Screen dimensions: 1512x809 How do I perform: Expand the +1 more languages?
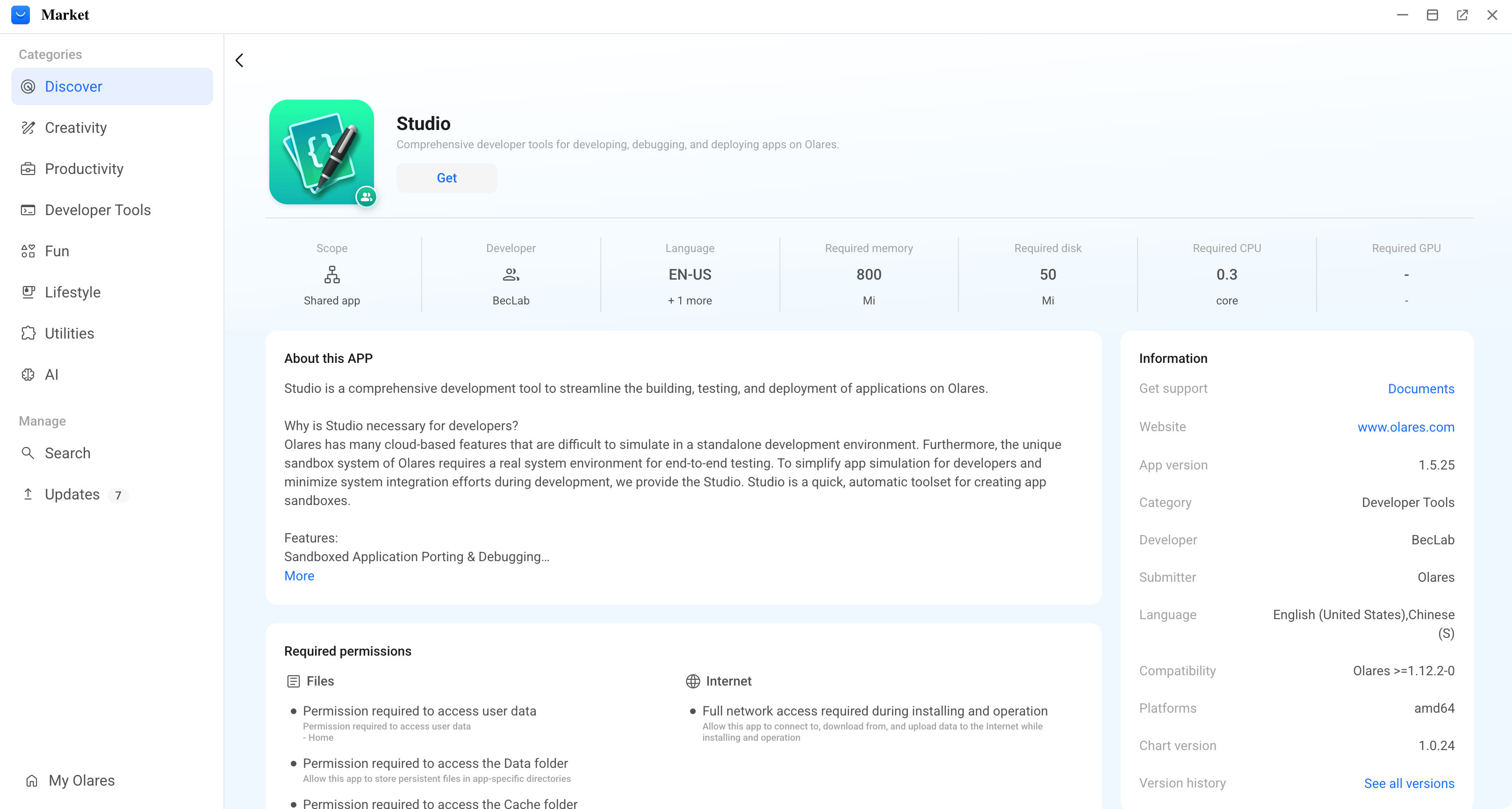click(x=689, y=300)
